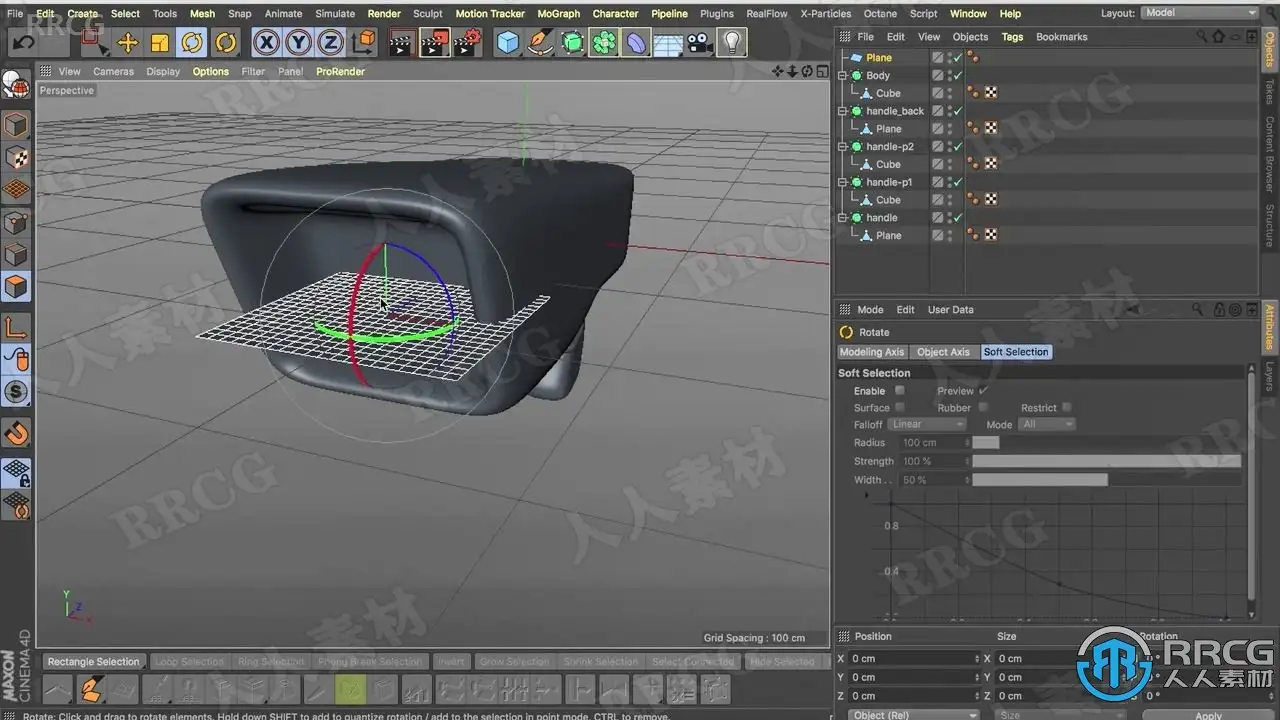Select the Move tool in toolbar
Viewport: 1280px width, 720px height.
[x=128, y=42]
